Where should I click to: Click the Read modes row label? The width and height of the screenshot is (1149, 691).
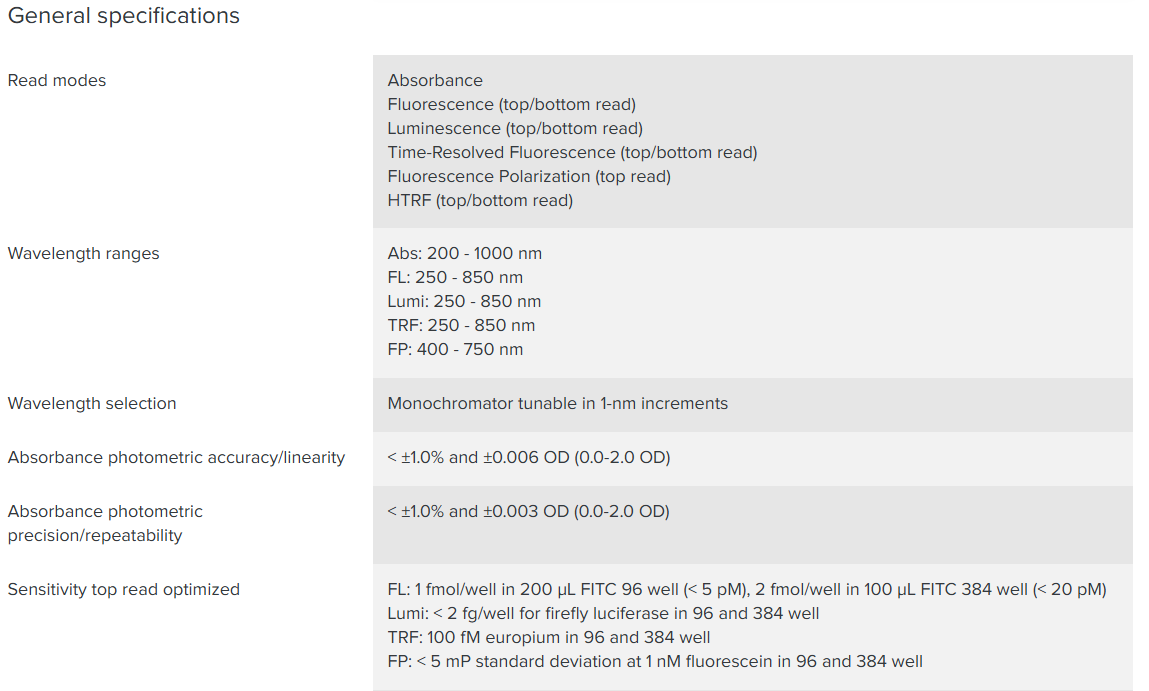[57, 81]
